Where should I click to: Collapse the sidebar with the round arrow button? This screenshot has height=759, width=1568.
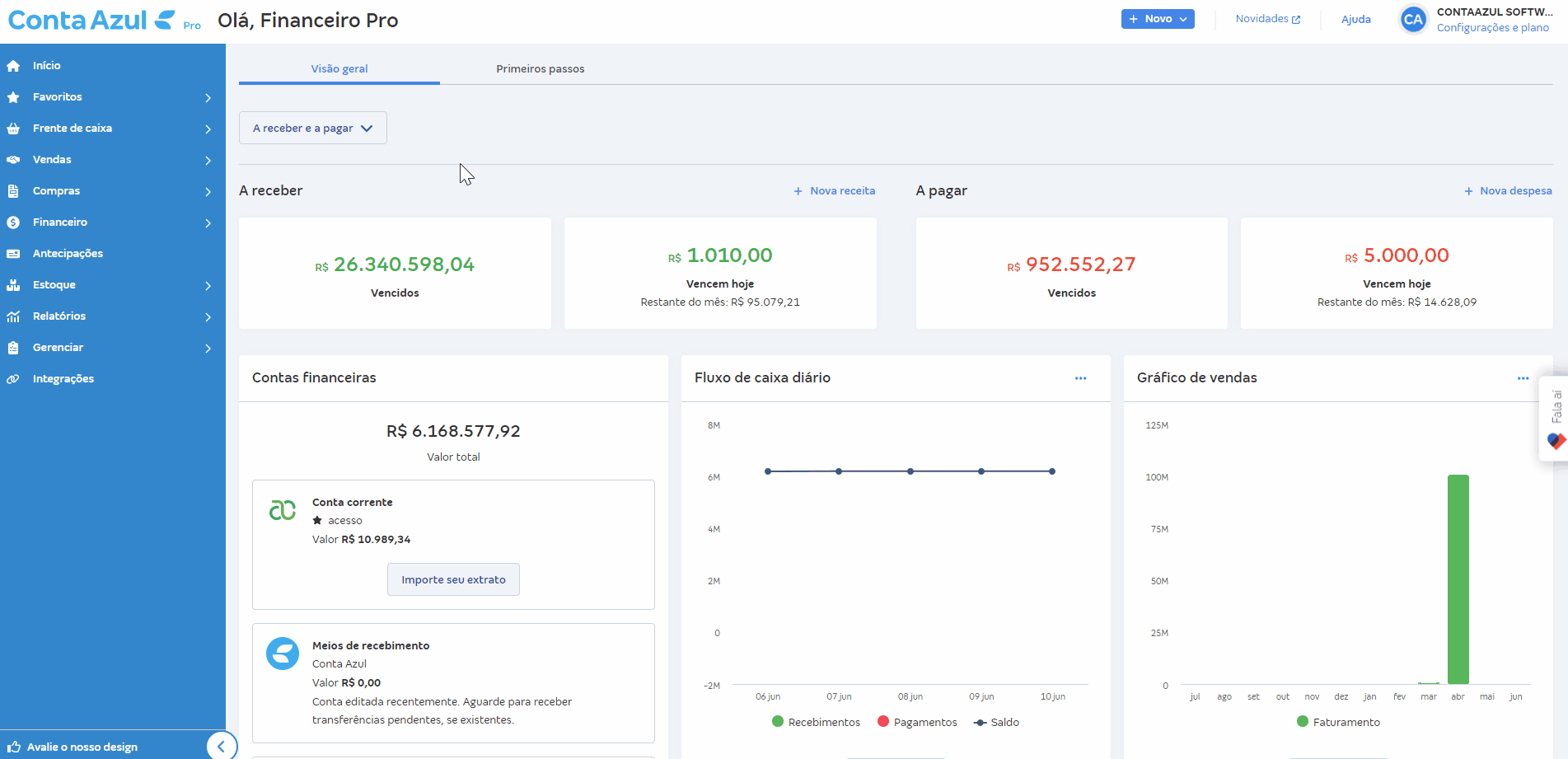[221, 747]
